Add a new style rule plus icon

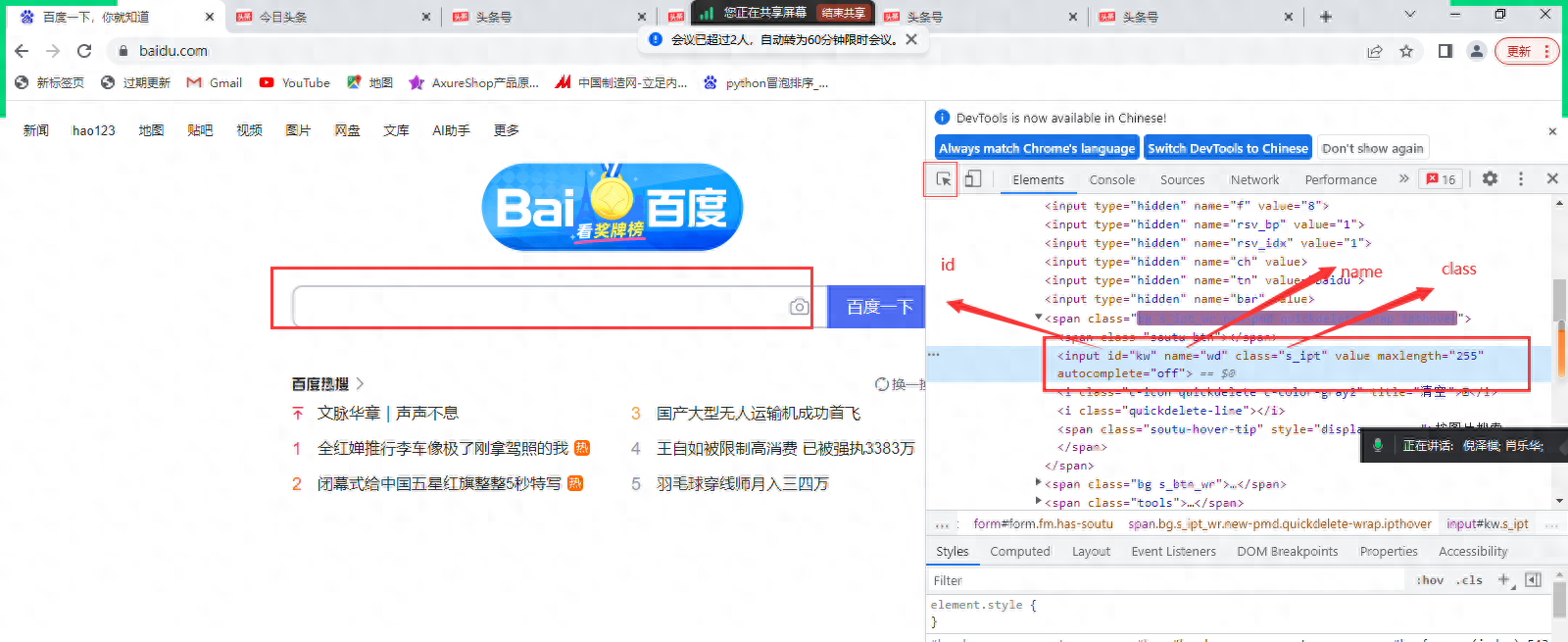click(1504, 580)
